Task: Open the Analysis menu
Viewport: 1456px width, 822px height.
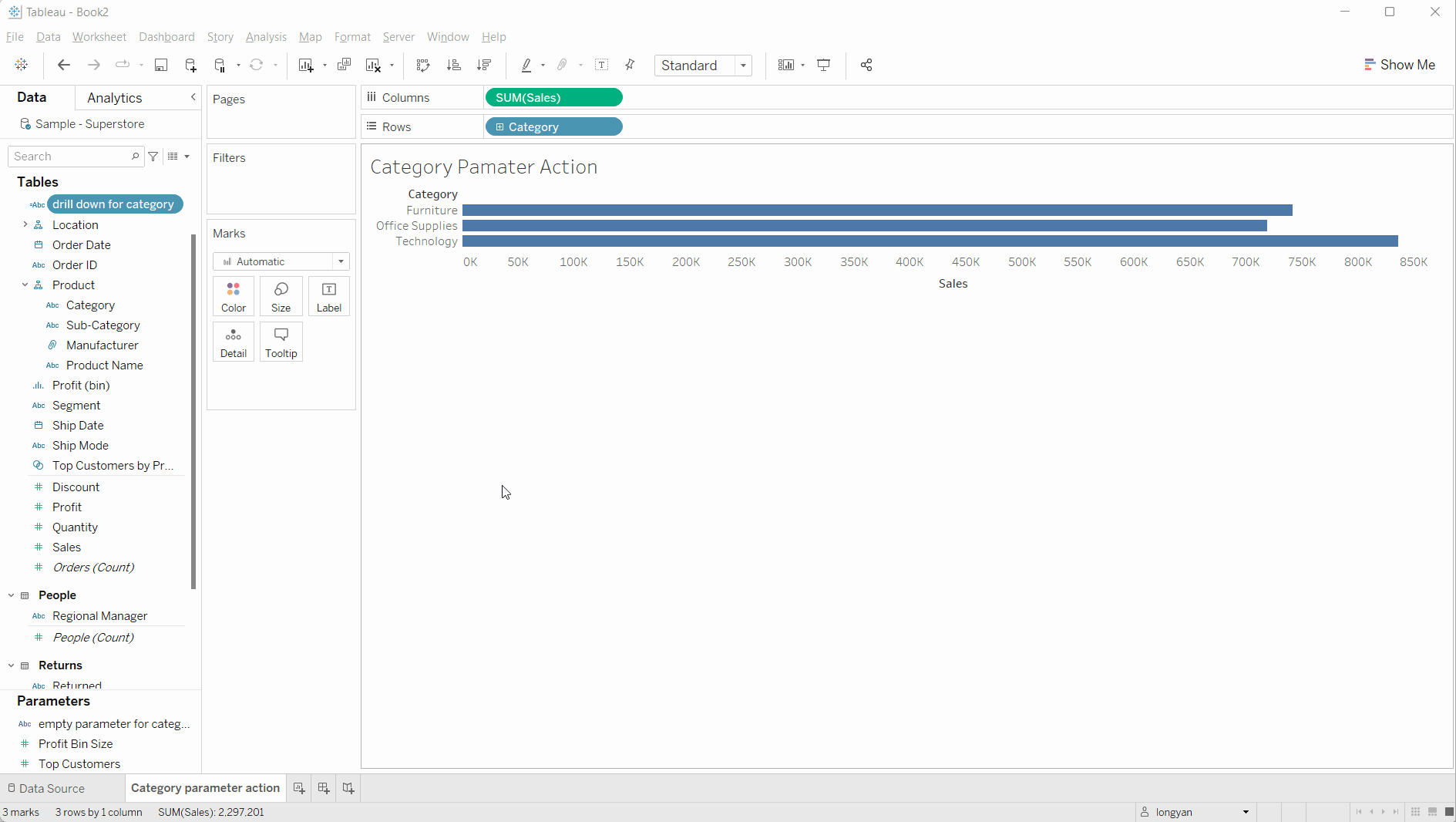Action: [266, 37]
